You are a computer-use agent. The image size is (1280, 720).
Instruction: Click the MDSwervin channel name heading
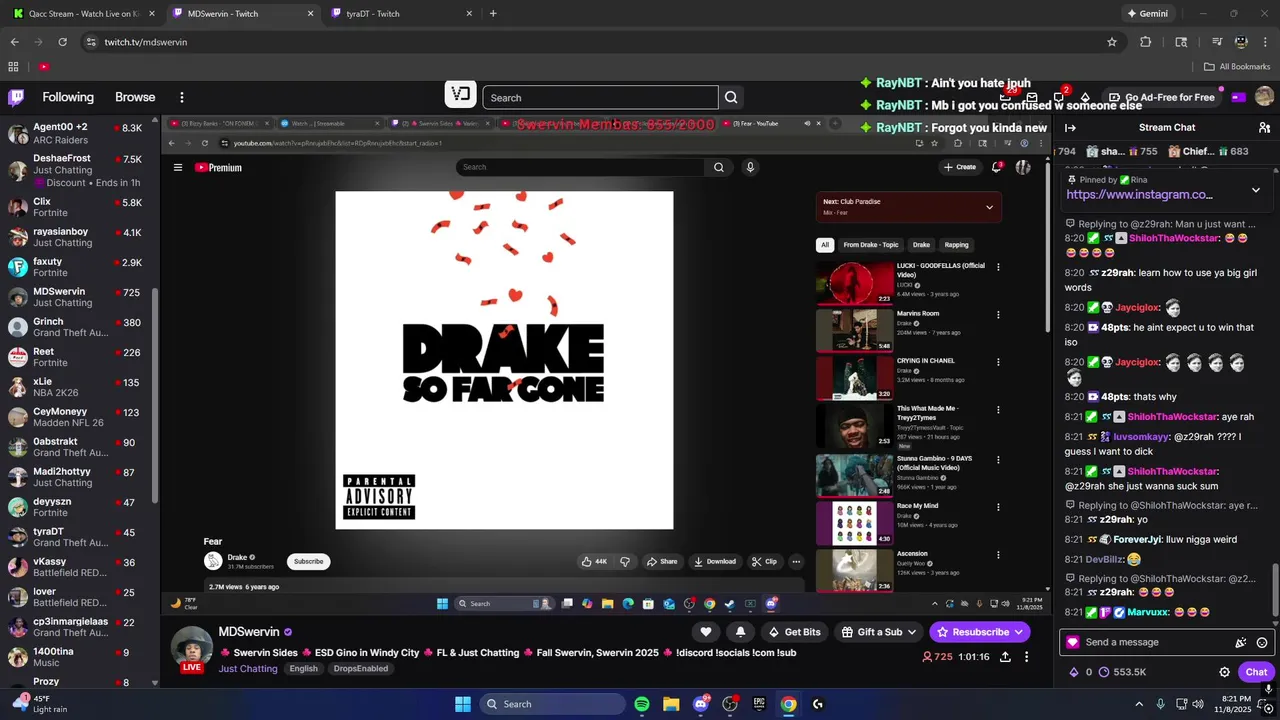click(x=249, y=632)
